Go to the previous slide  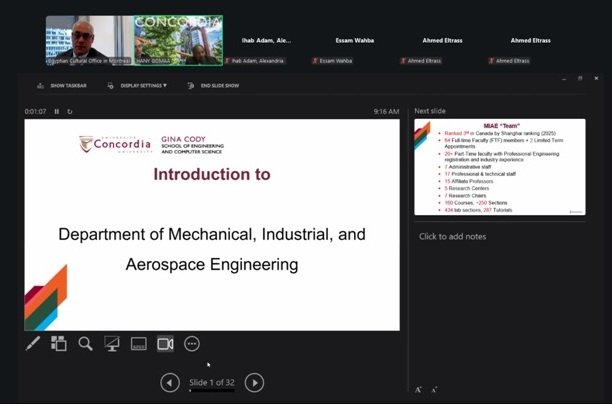tap(170, 383)
